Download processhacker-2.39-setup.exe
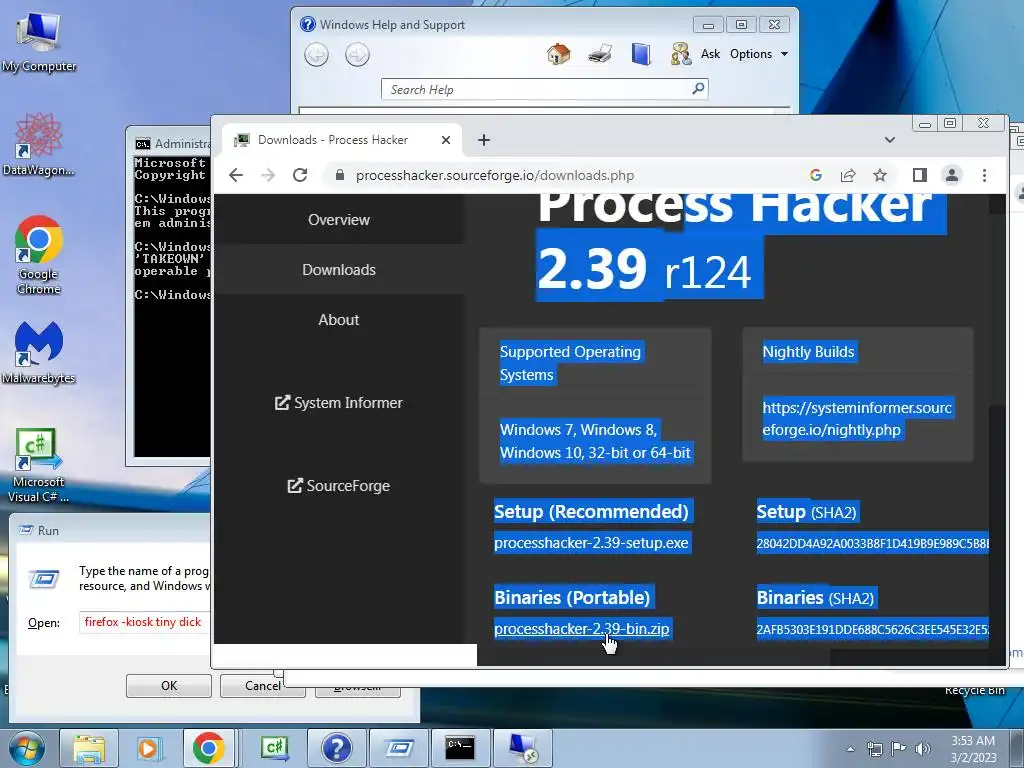Viewport: 1024px width, 768px height. coord(591,543)
